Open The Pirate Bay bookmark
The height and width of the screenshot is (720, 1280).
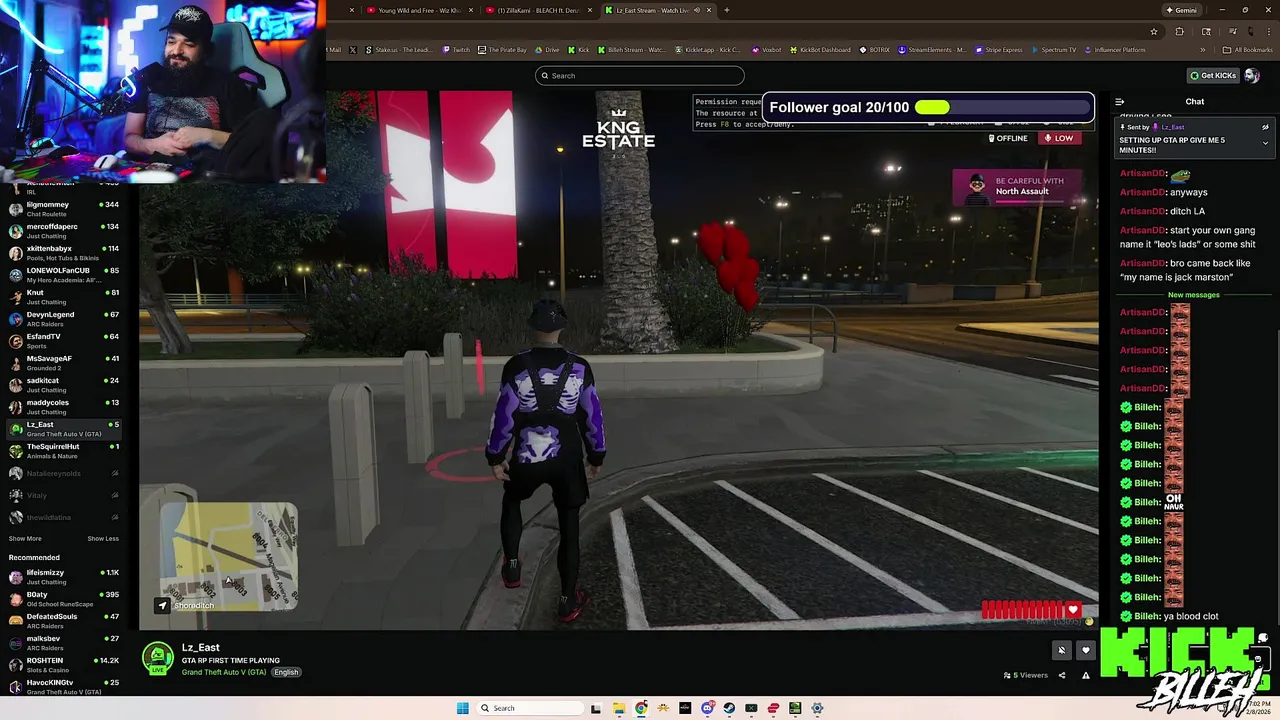pos(502,50)
